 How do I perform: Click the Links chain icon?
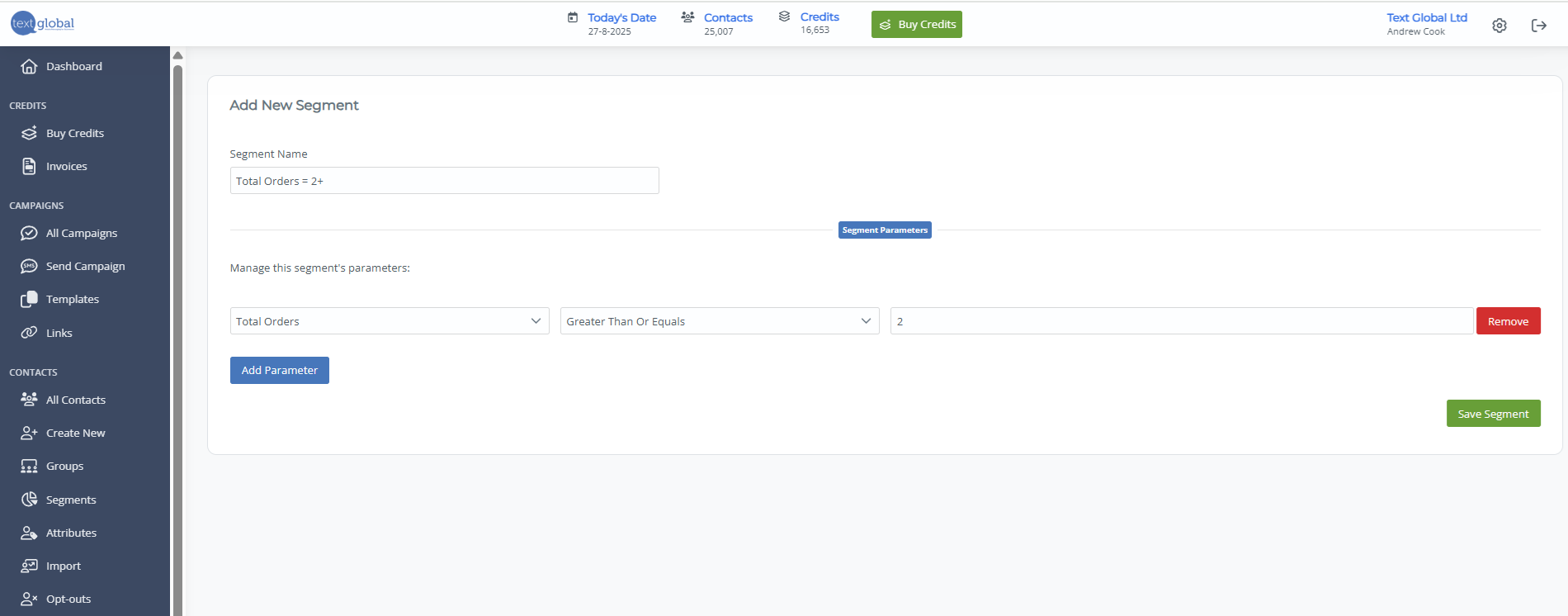coord(29,333)
